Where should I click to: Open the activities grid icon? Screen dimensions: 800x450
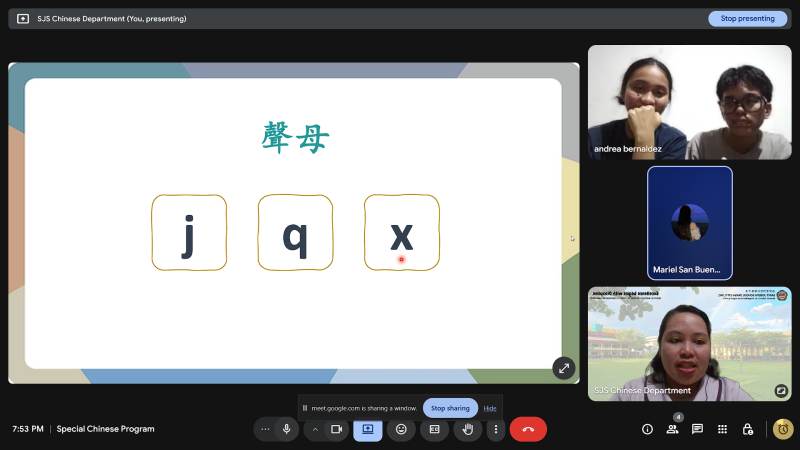pos(722,429)
